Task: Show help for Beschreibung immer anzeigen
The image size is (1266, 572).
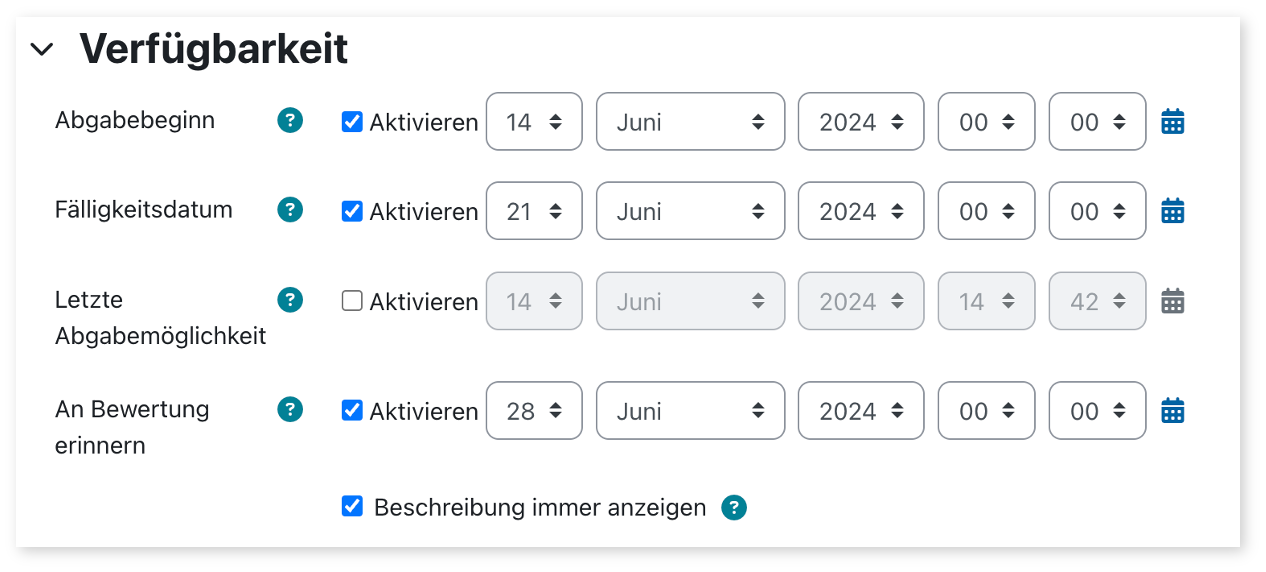Action: [734, 508]
